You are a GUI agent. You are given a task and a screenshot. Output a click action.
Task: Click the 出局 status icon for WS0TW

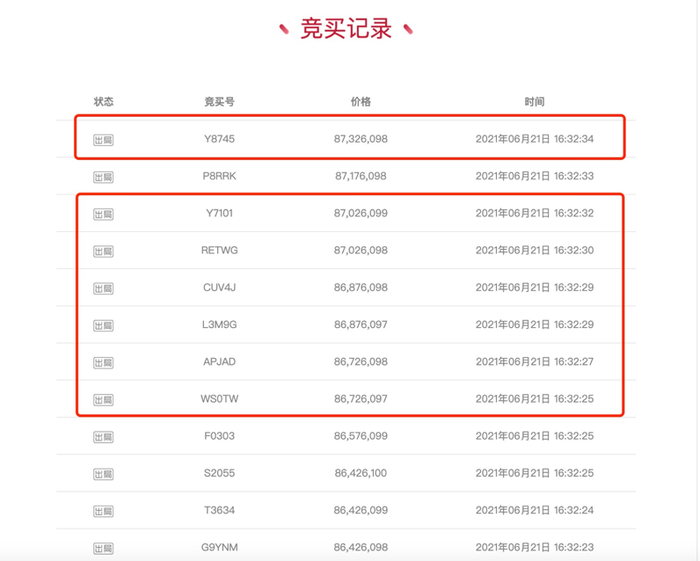(103, 399)
